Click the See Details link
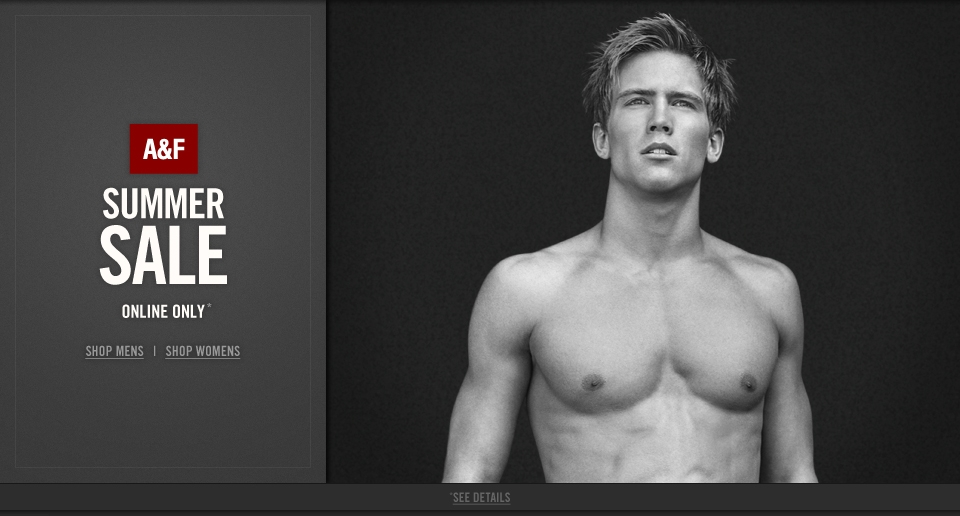Image resolution: width=960 pixels, height=516 pixels. pyautogui.click(x=481, y=498)
